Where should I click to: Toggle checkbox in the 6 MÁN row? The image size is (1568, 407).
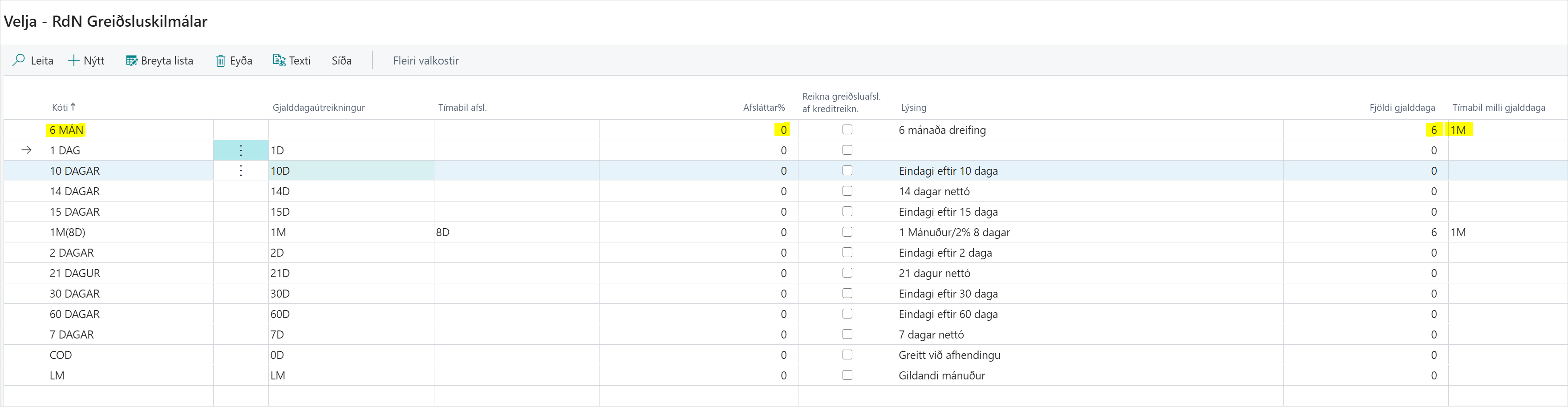point(847,129)
